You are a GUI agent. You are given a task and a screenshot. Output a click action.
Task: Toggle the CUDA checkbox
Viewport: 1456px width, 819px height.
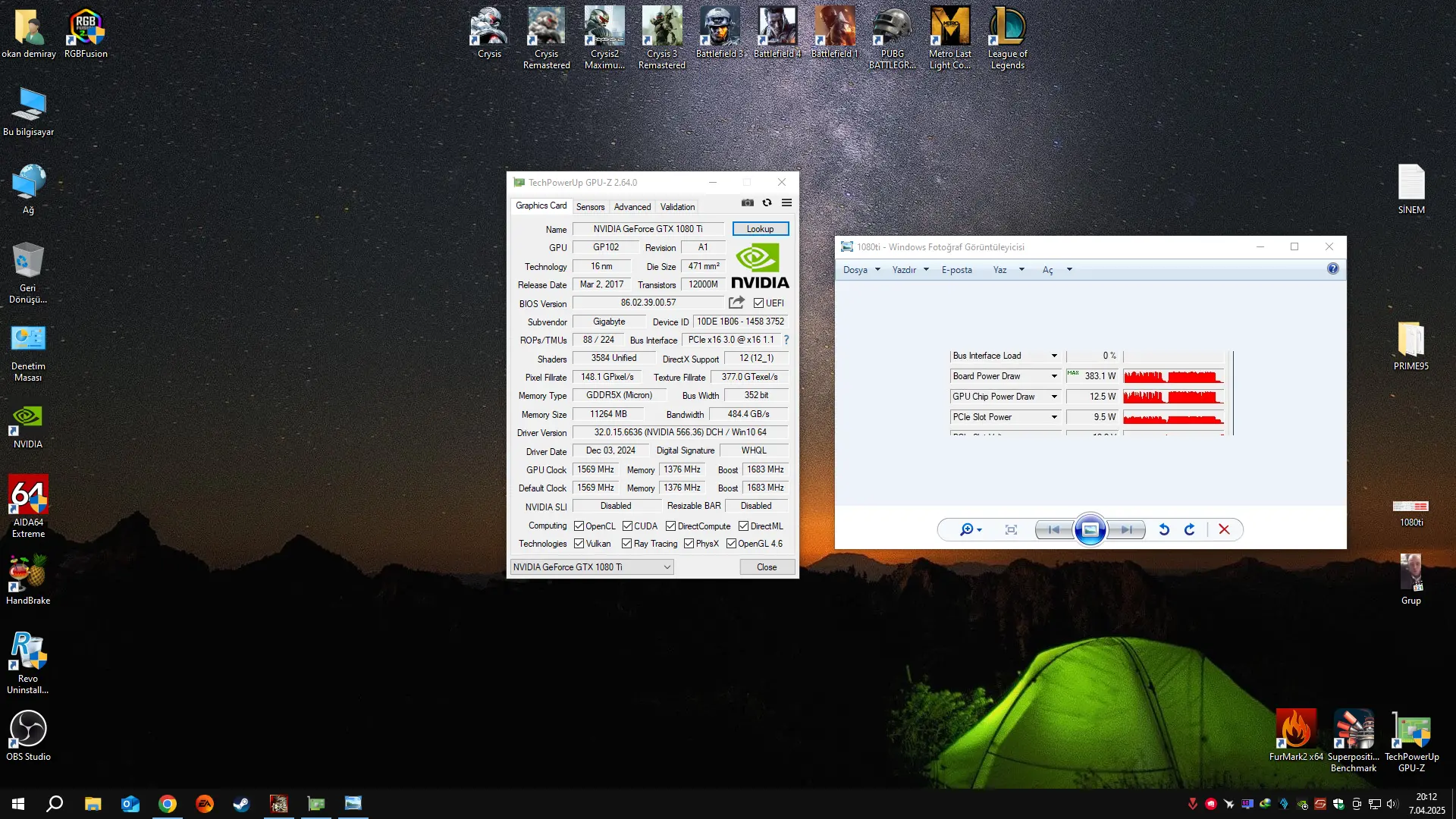pos(627,526)
